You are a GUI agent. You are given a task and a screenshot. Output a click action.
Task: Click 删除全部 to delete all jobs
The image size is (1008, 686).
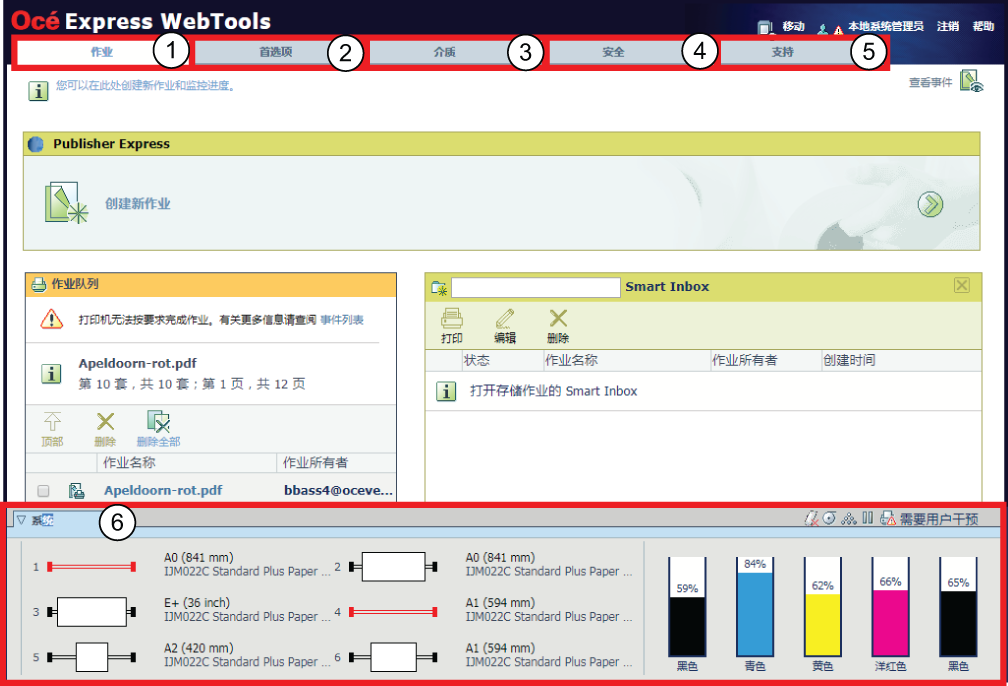click(x=158, y=429)
